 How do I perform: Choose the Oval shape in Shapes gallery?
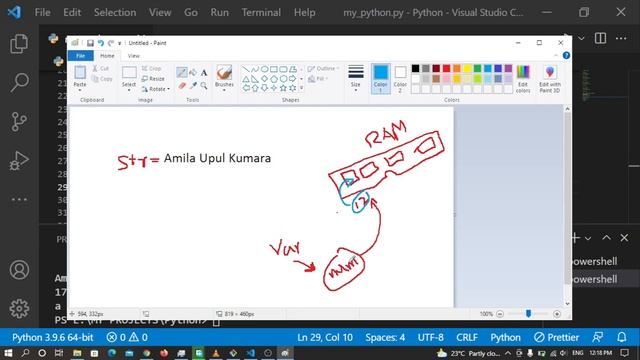tap(264, 69)
